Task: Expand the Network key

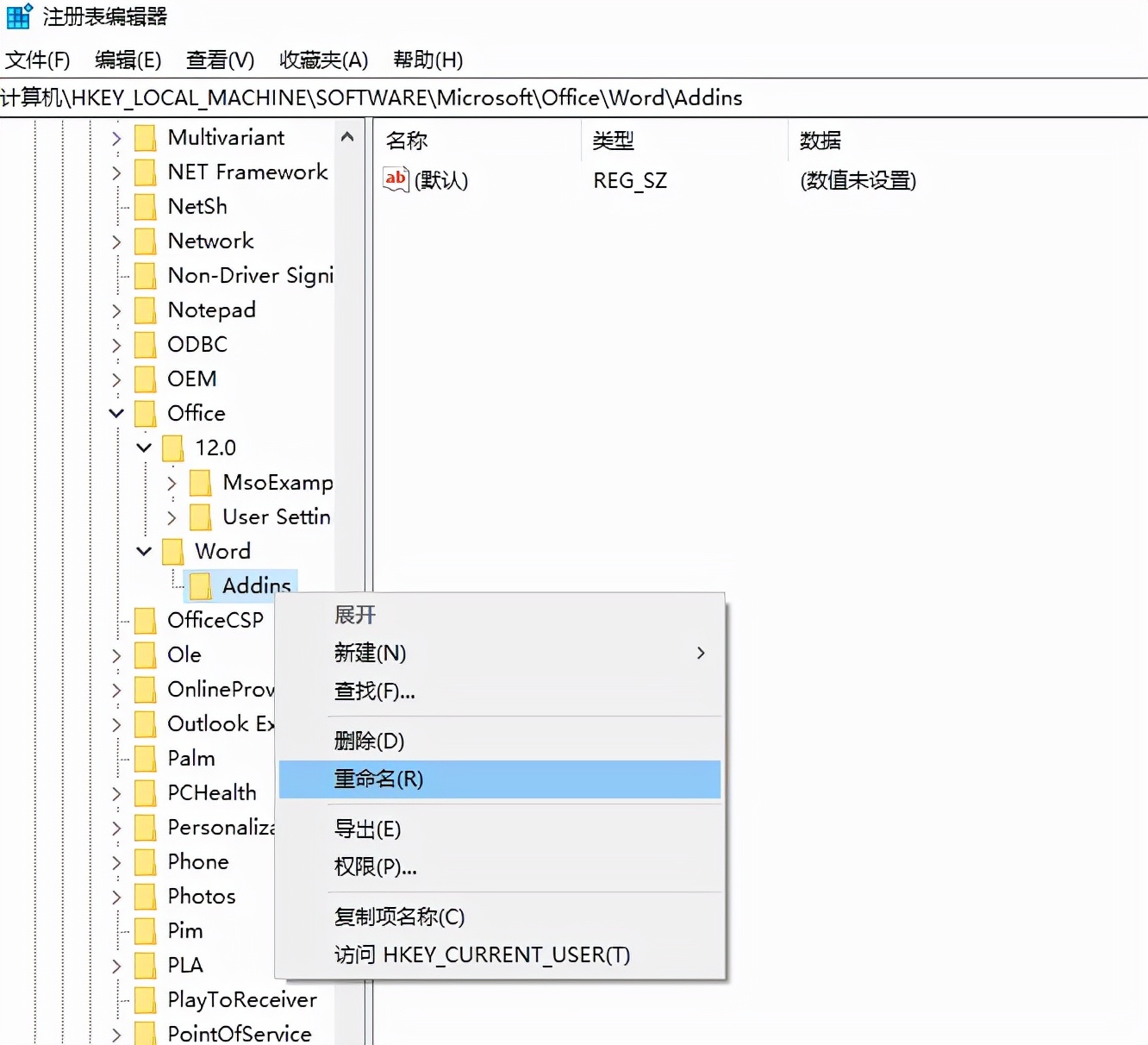Action: coord(116,241)
